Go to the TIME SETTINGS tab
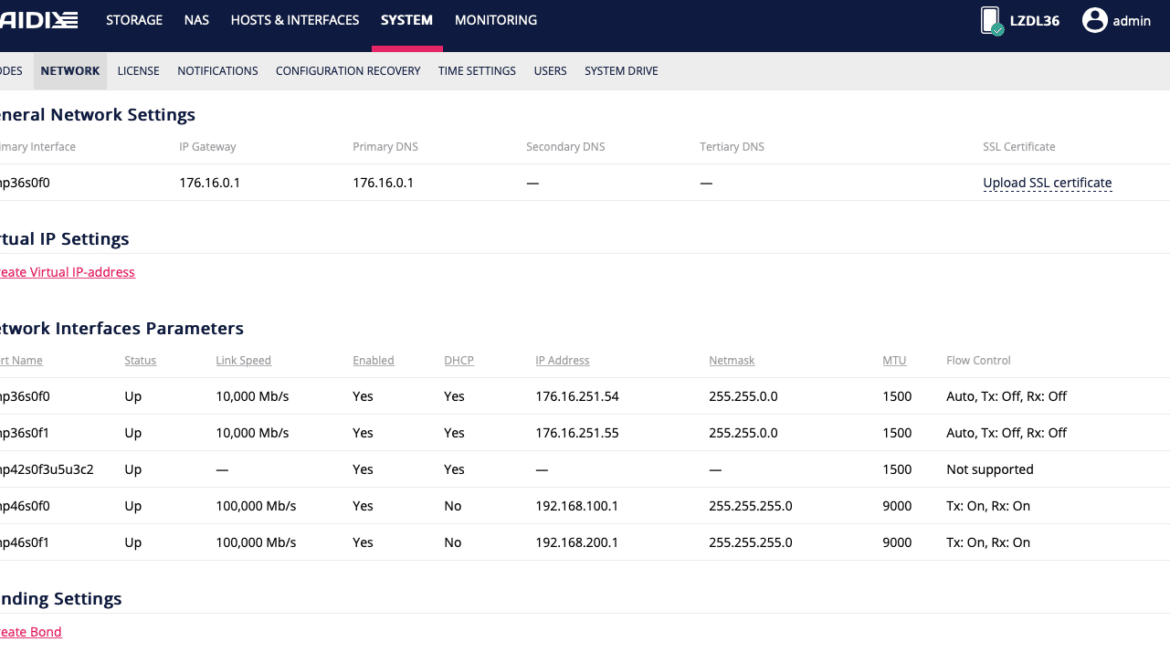 pyautogui.click(x=477, y=71)
